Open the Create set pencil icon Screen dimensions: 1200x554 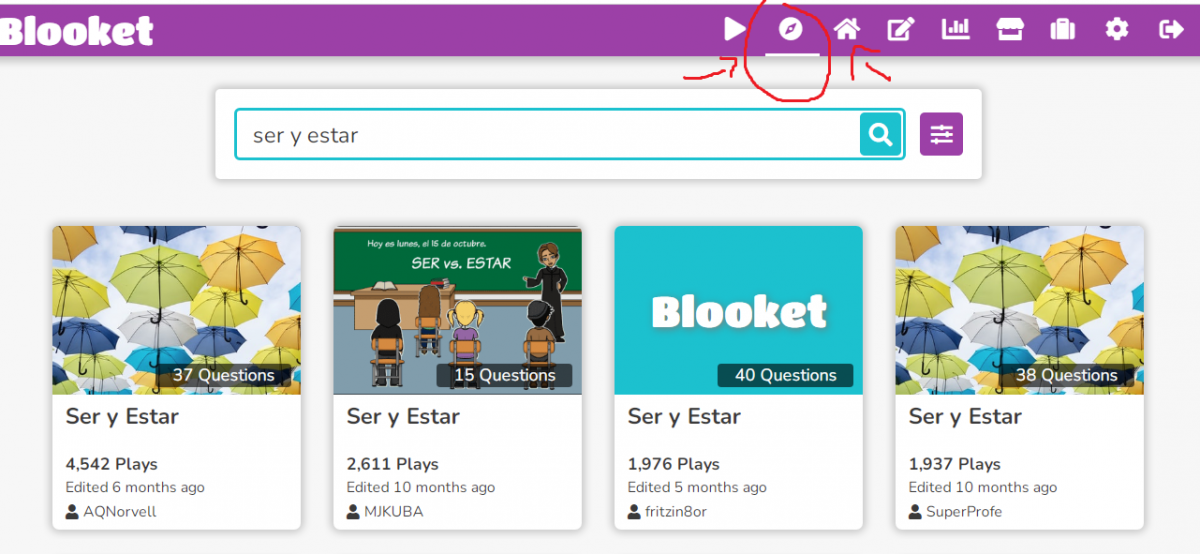click(901, 29)
